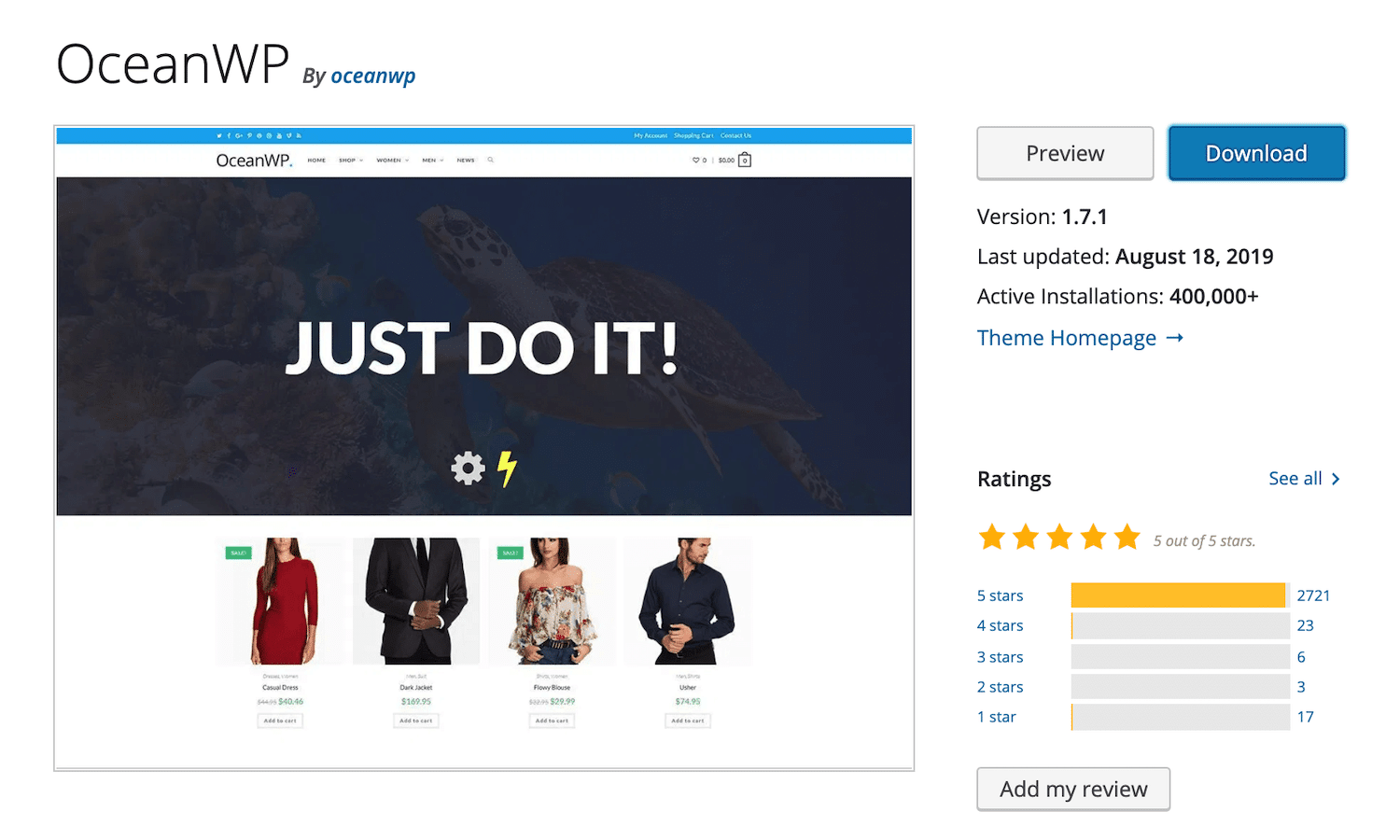Click the 5 out of 5 stars text
1400x840 pixels.
1205,541
